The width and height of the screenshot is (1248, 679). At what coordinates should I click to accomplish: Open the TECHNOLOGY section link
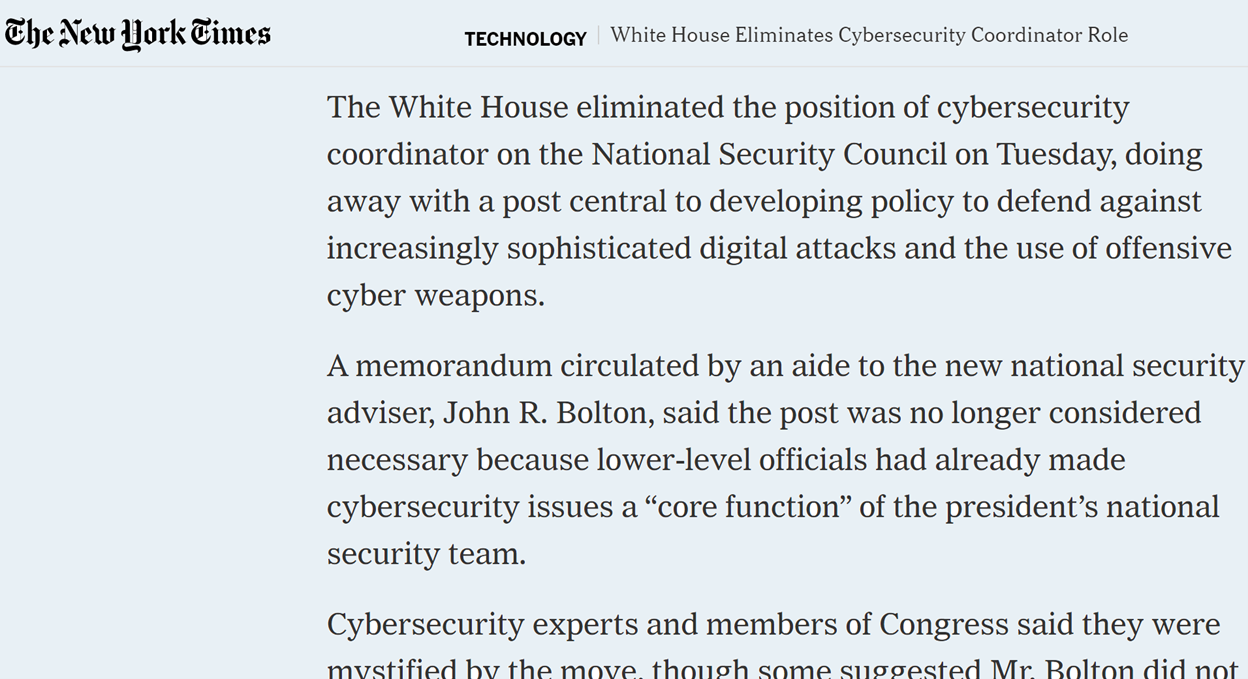525,39
